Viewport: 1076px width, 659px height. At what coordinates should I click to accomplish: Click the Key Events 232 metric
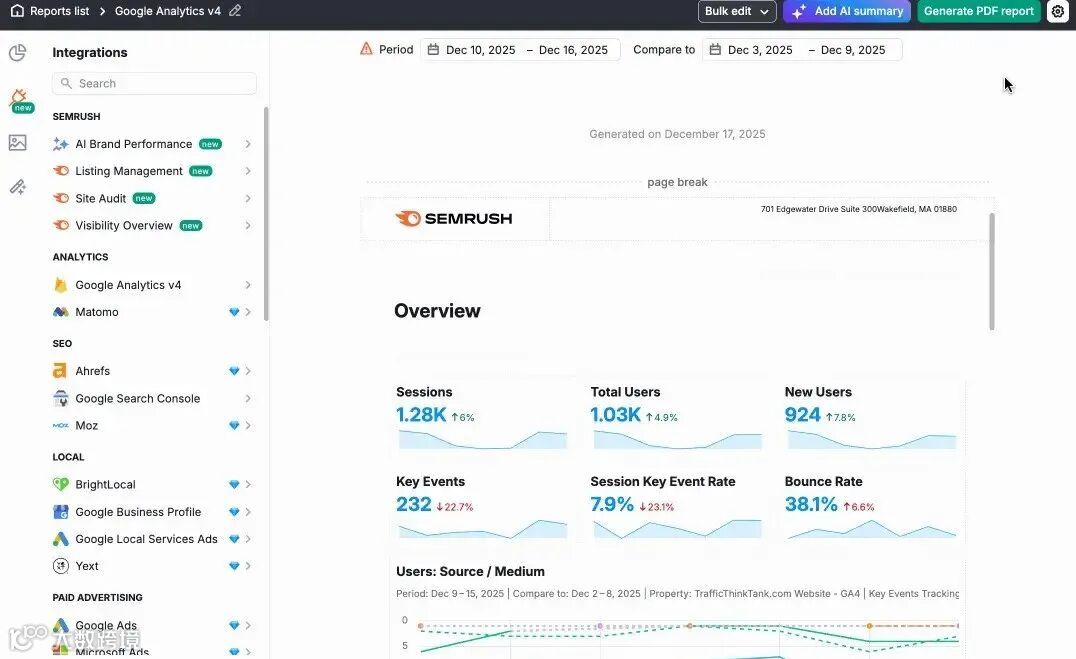414,505
